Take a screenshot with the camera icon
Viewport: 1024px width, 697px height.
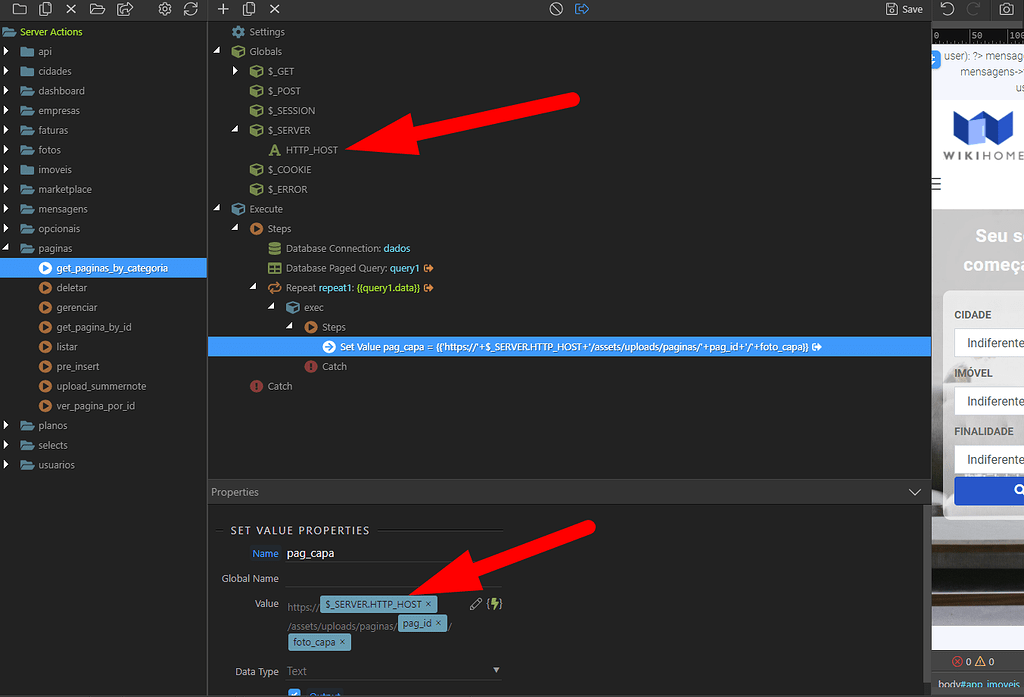pos(1009,9)
